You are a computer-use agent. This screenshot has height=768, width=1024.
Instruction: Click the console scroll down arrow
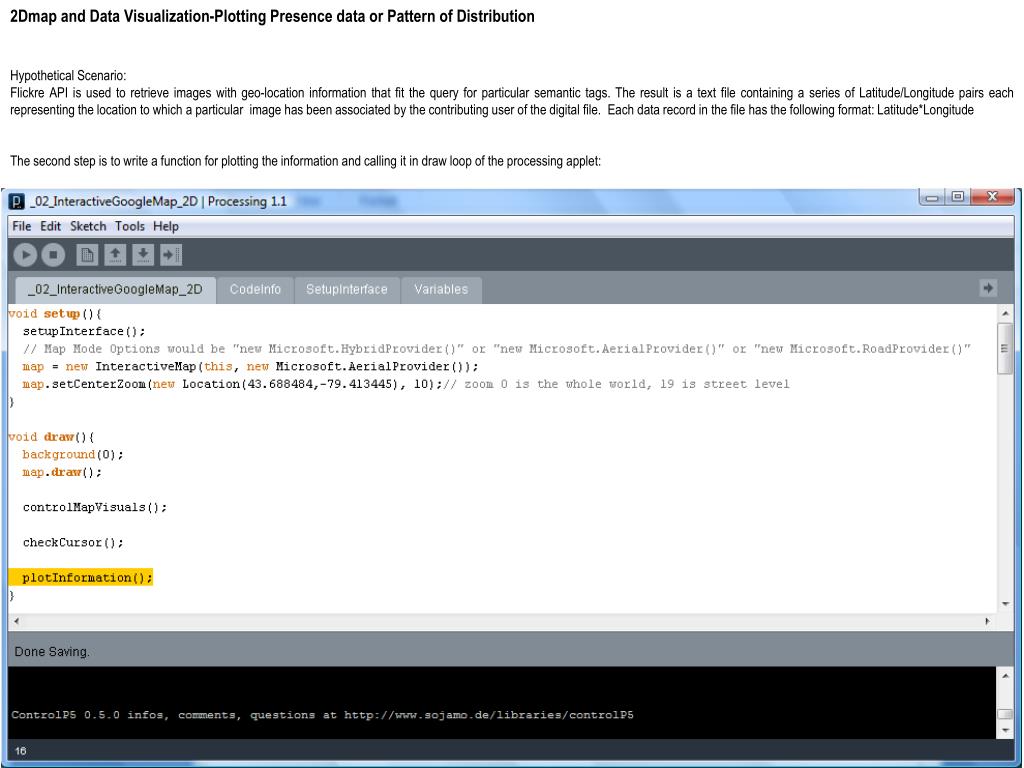(1005, 729)
